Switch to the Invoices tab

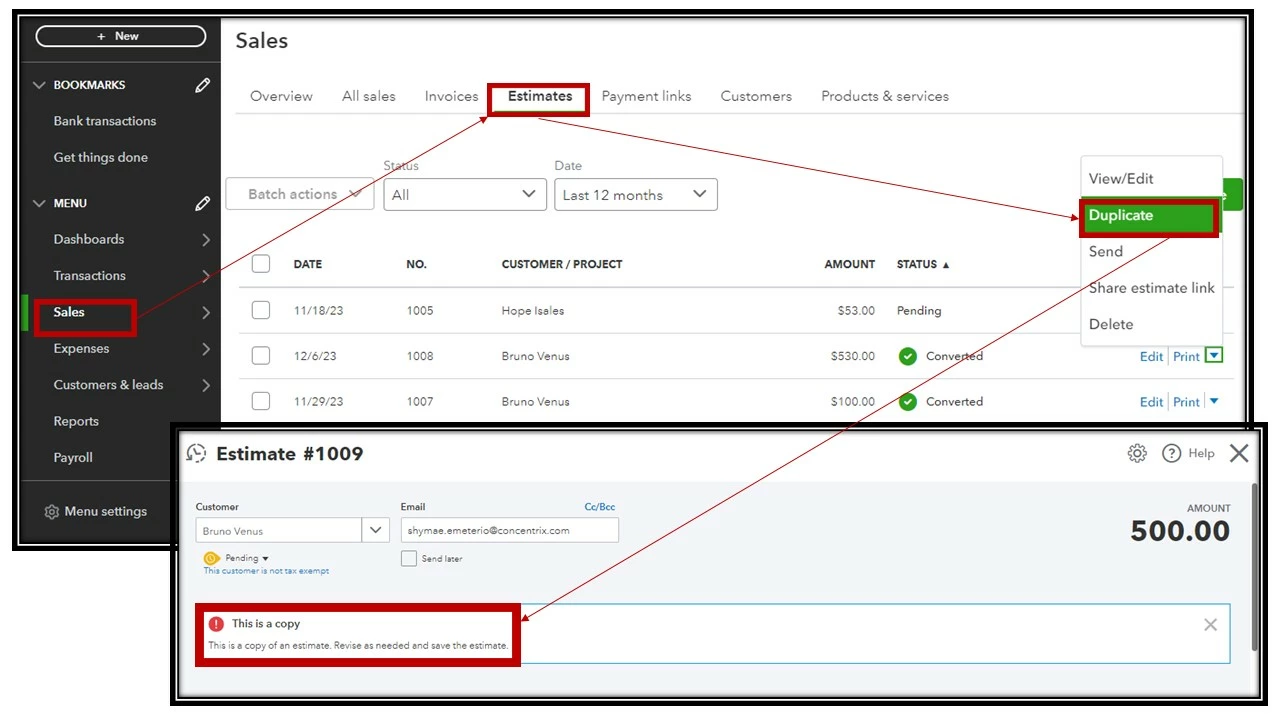point(451,96)
